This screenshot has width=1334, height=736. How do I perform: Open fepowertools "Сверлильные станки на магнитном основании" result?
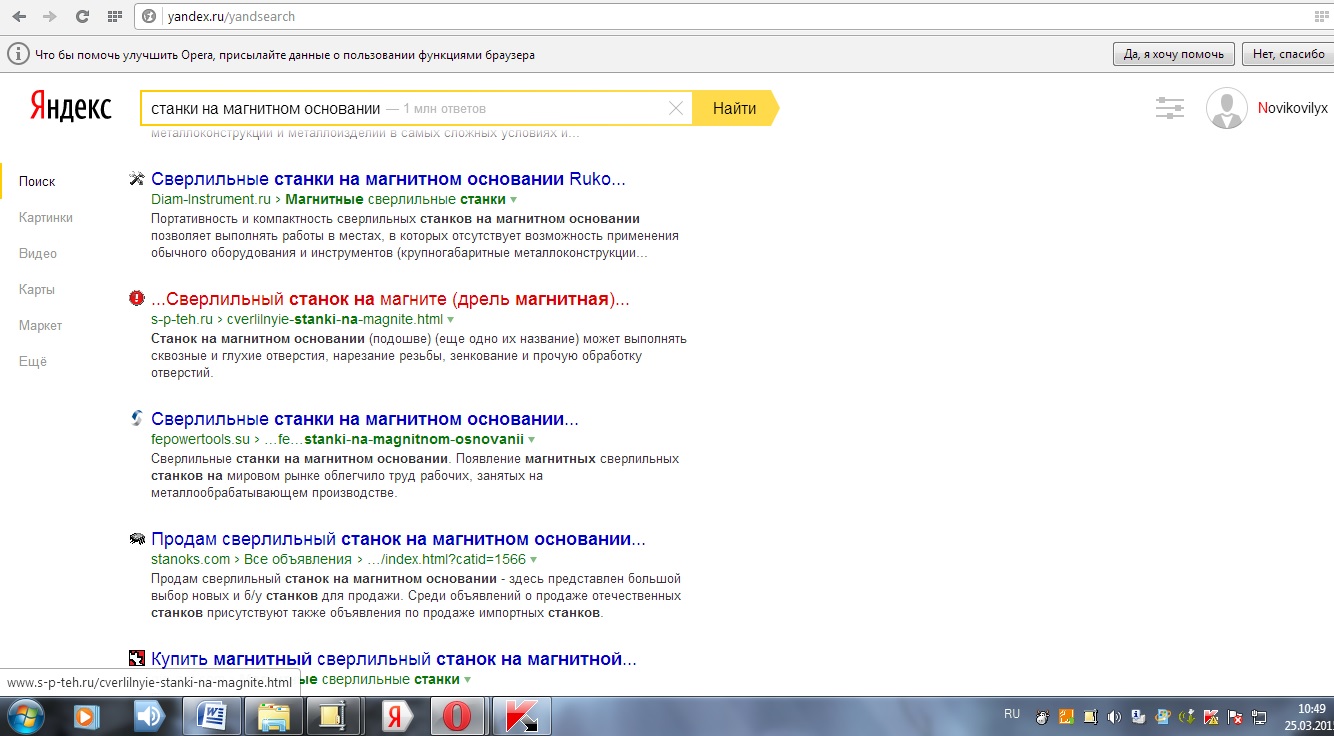[365, 418]
